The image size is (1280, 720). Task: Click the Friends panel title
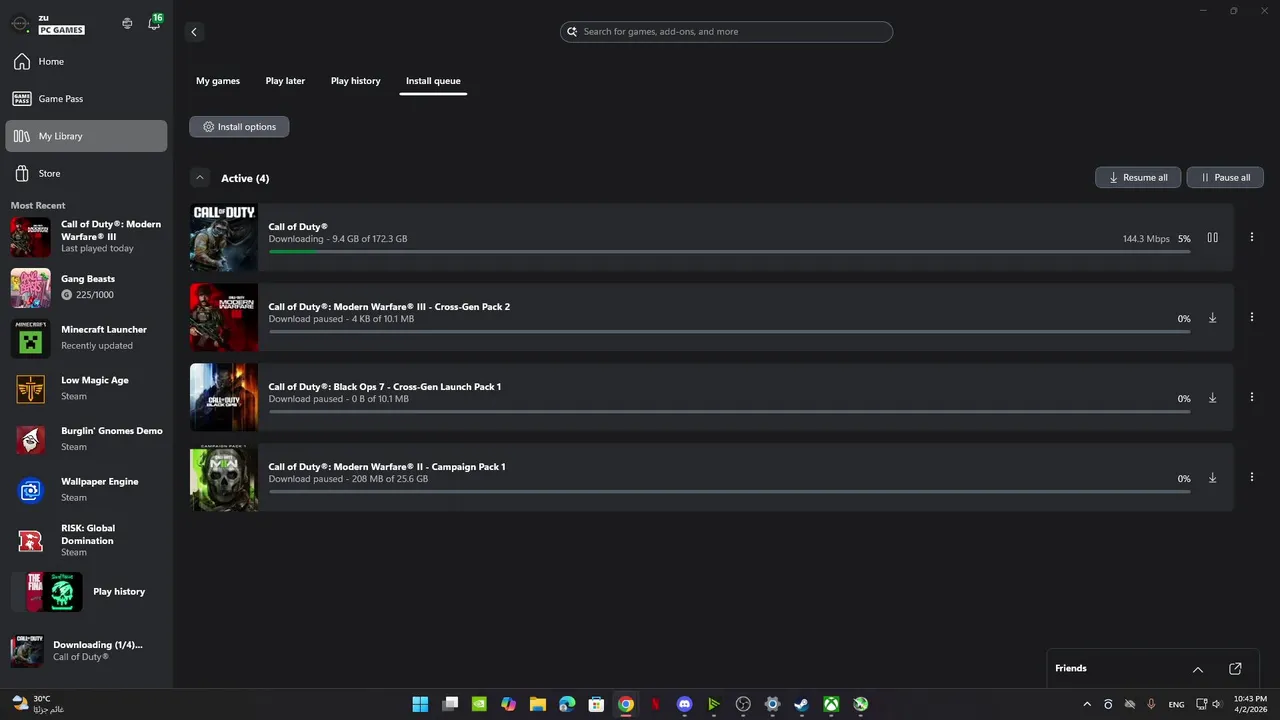pyautogui.click(x=1071, y=668)
